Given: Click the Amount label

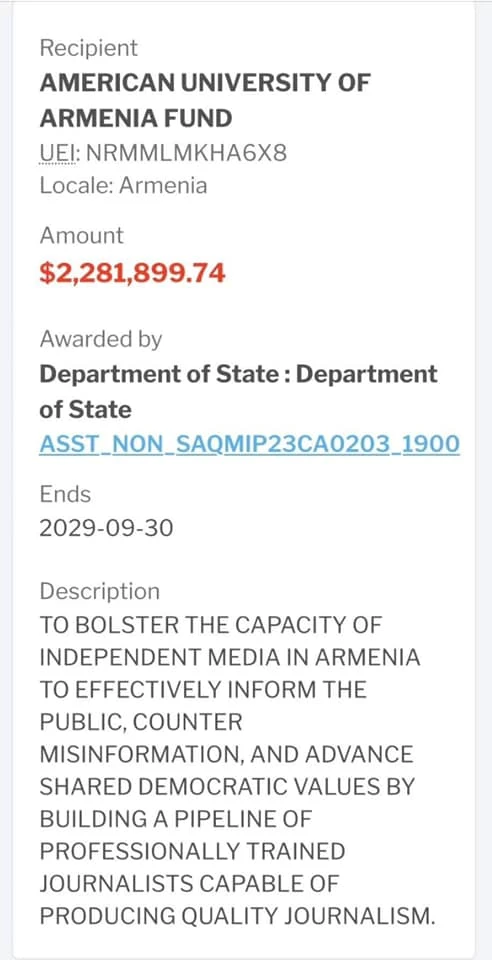Looking at the screenshot, I should coord(81,235).
